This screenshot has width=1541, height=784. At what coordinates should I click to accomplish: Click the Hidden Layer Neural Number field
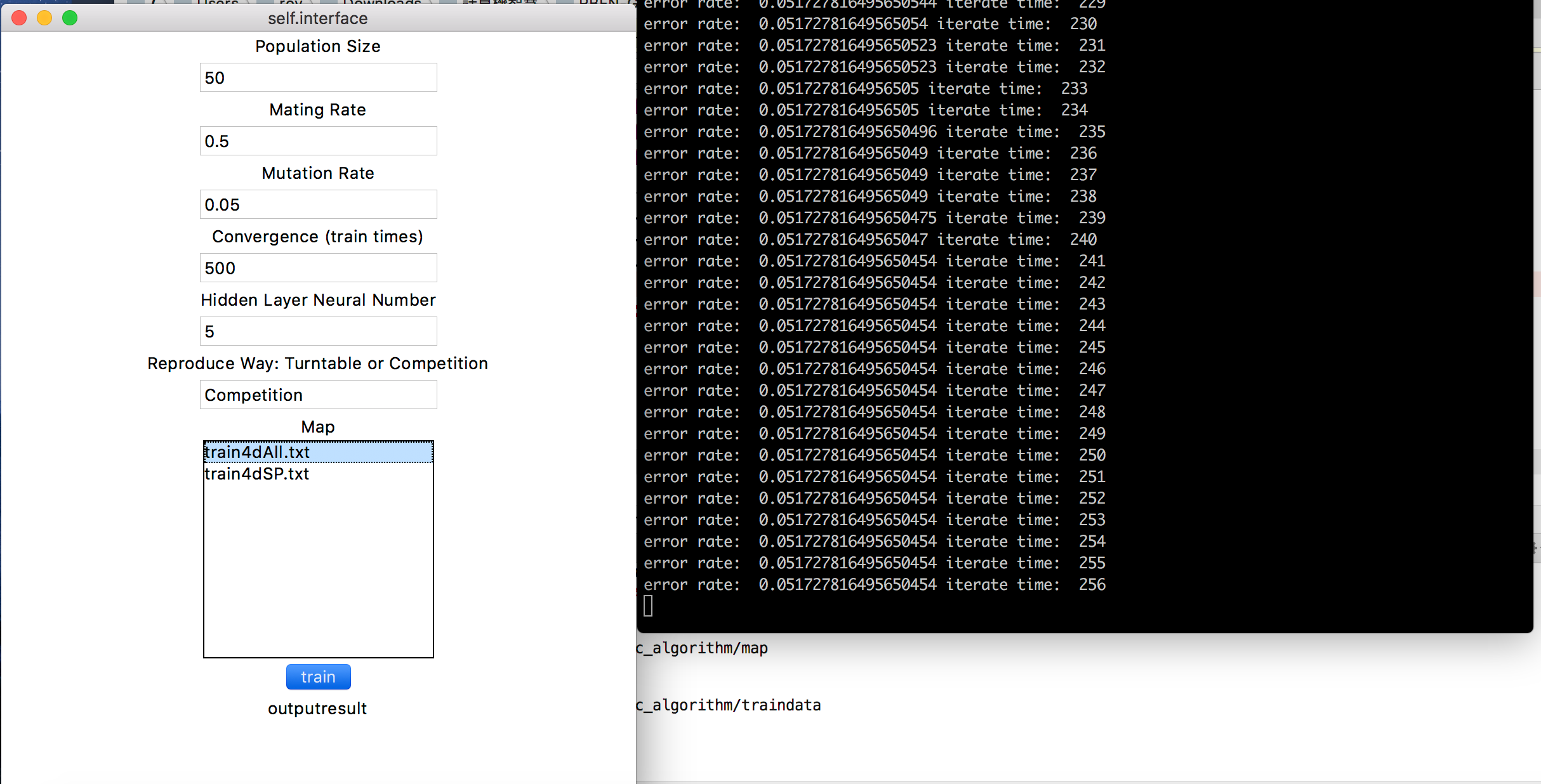(317, 331)
